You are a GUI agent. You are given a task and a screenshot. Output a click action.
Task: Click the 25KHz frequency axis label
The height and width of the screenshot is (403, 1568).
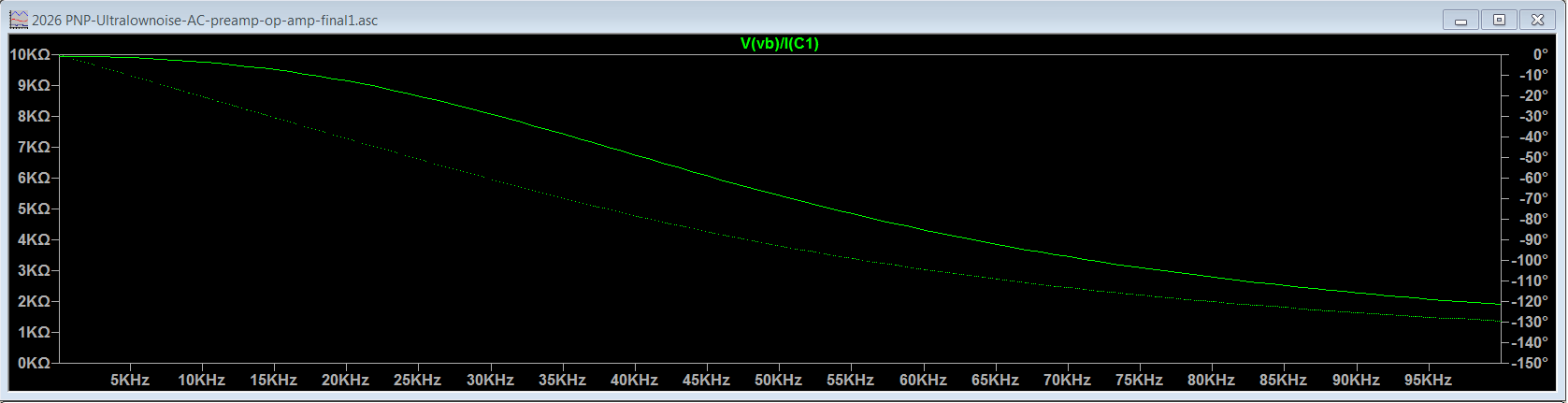[418, 381]
